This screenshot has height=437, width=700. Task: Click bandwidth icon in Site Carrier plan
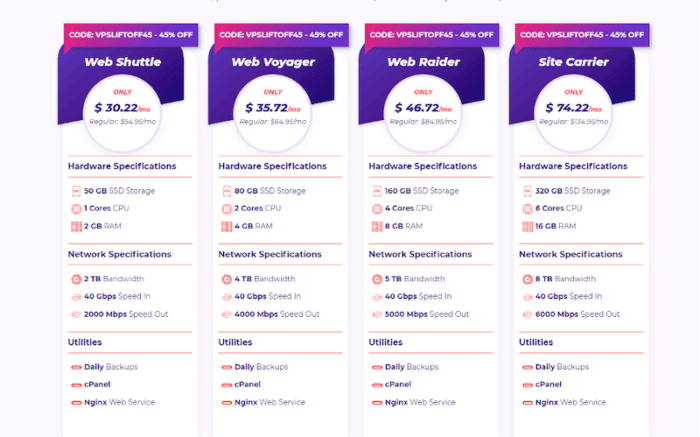(x=526, y=278)
